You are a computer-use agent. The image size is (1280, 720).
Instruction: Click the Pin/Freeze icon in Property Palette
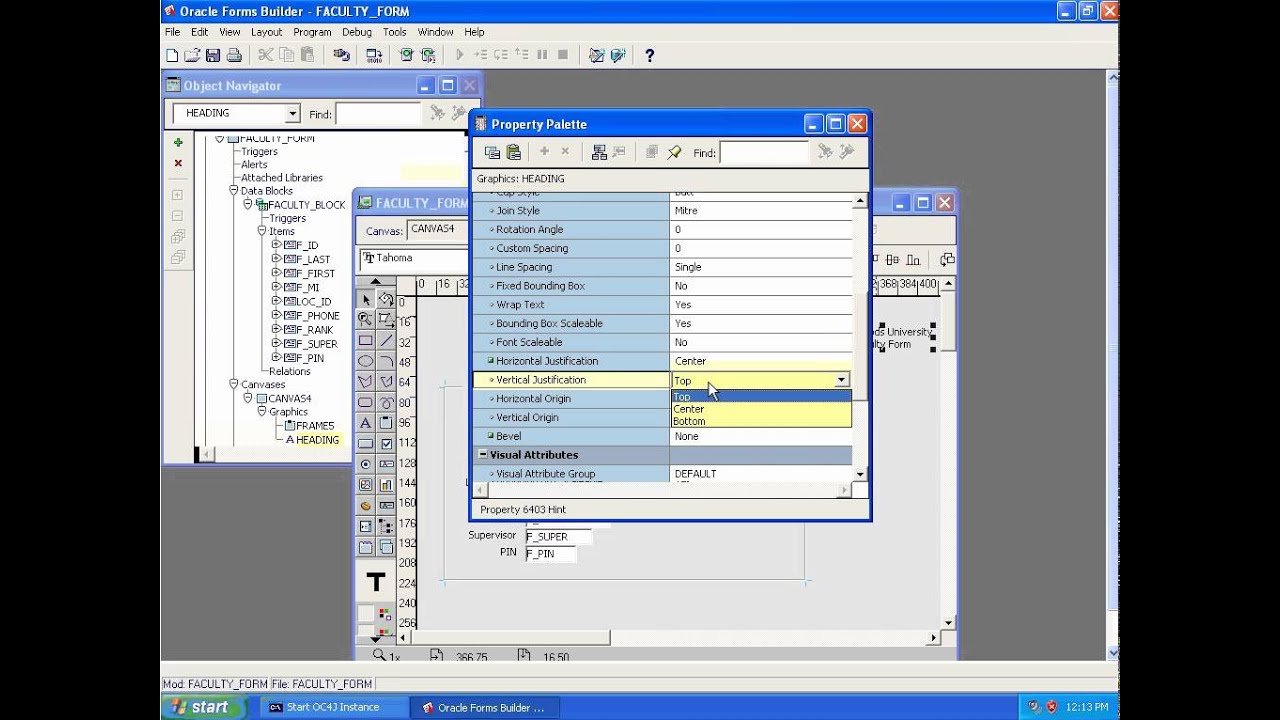click(674, 152)
